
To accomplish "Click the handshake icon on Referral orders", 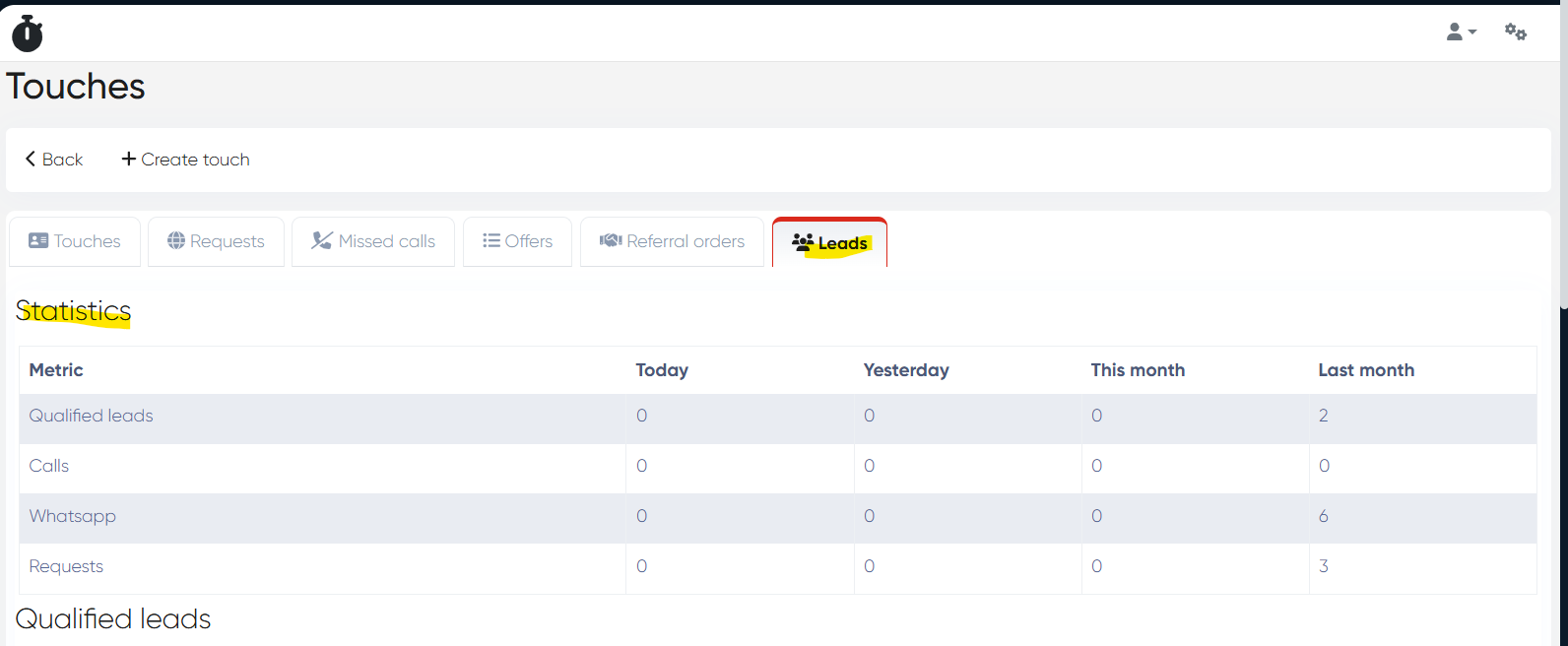I will click(x=611, y=240).
